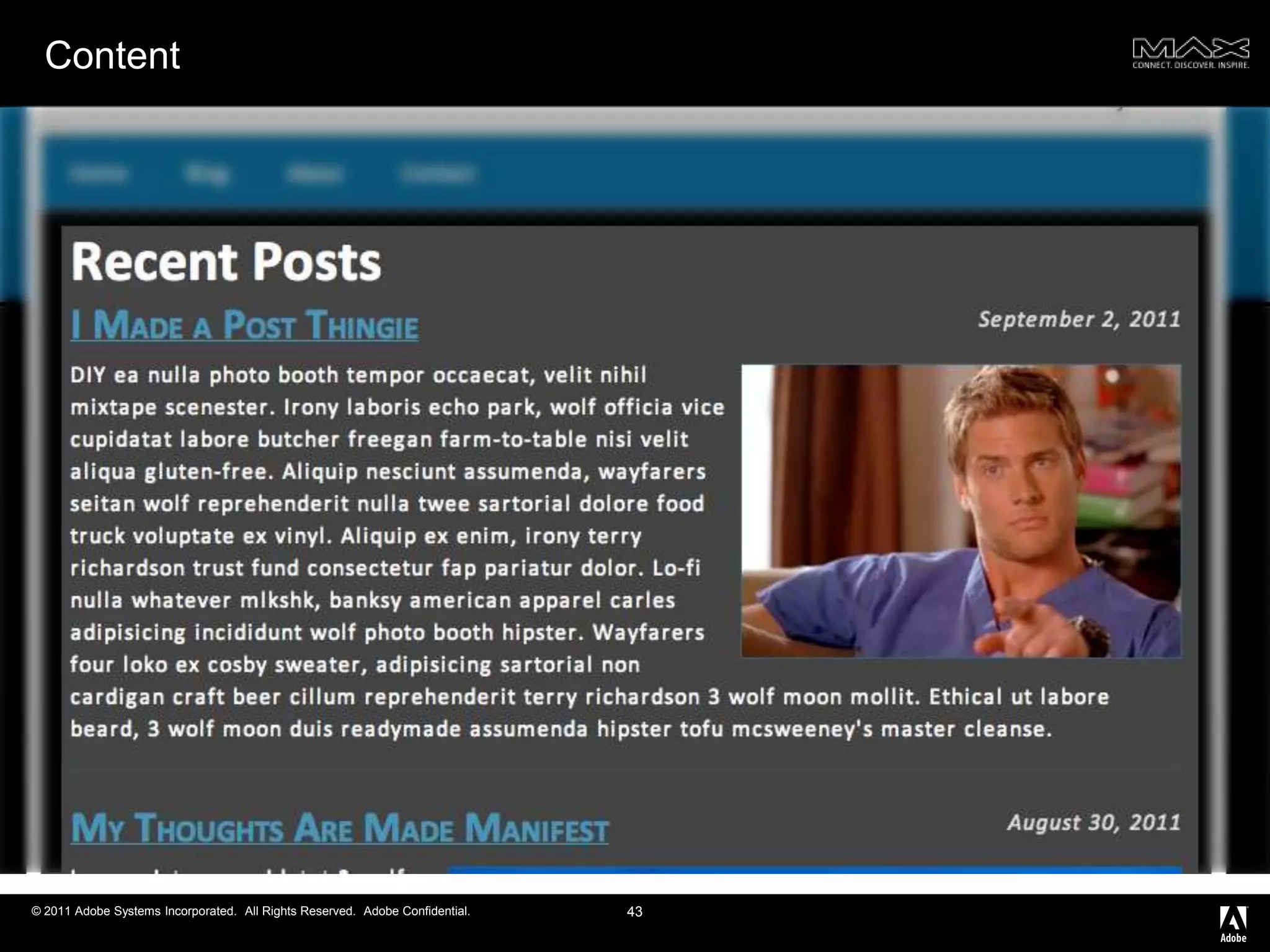
Task: Open the "I Made a Post Thingie" link
Action: pyautogui.click(x=244, y=325)
